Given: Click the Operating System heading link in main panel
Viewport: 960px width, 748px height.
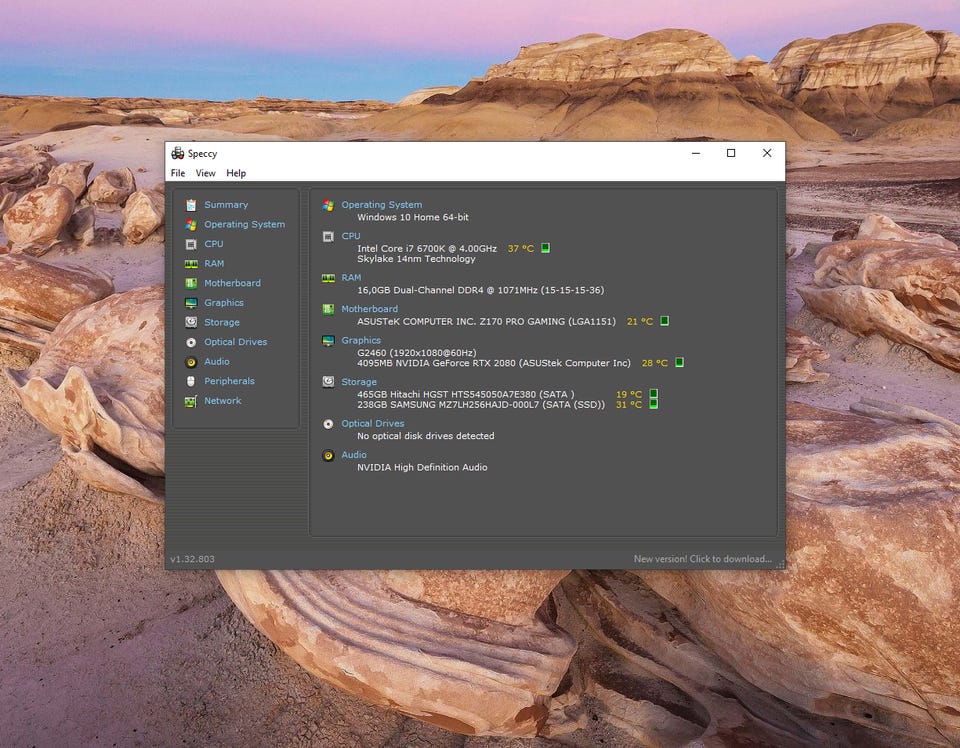Looking at the screenshot, I should pyautogui.click(x=381, y=205).
